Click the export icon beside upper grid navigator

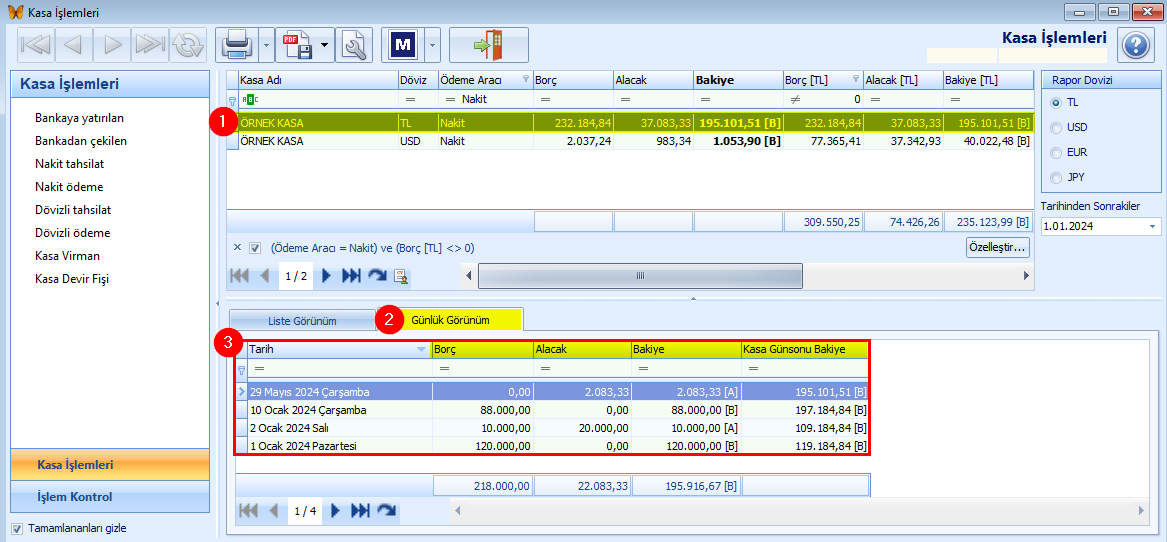[403, 277]
